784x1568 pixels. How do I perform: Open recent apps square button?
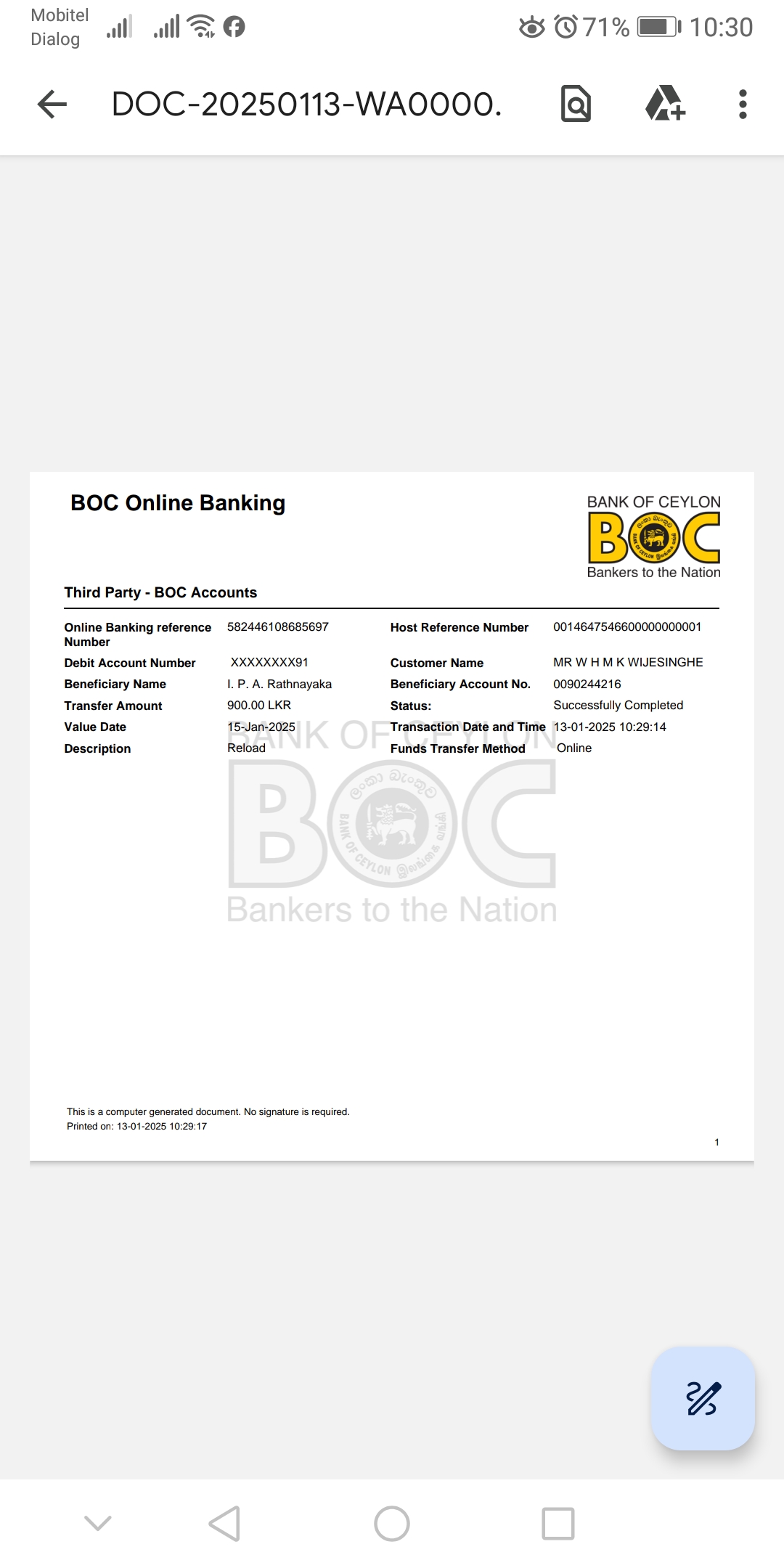pyautogui.click(x=558, y=1523)
